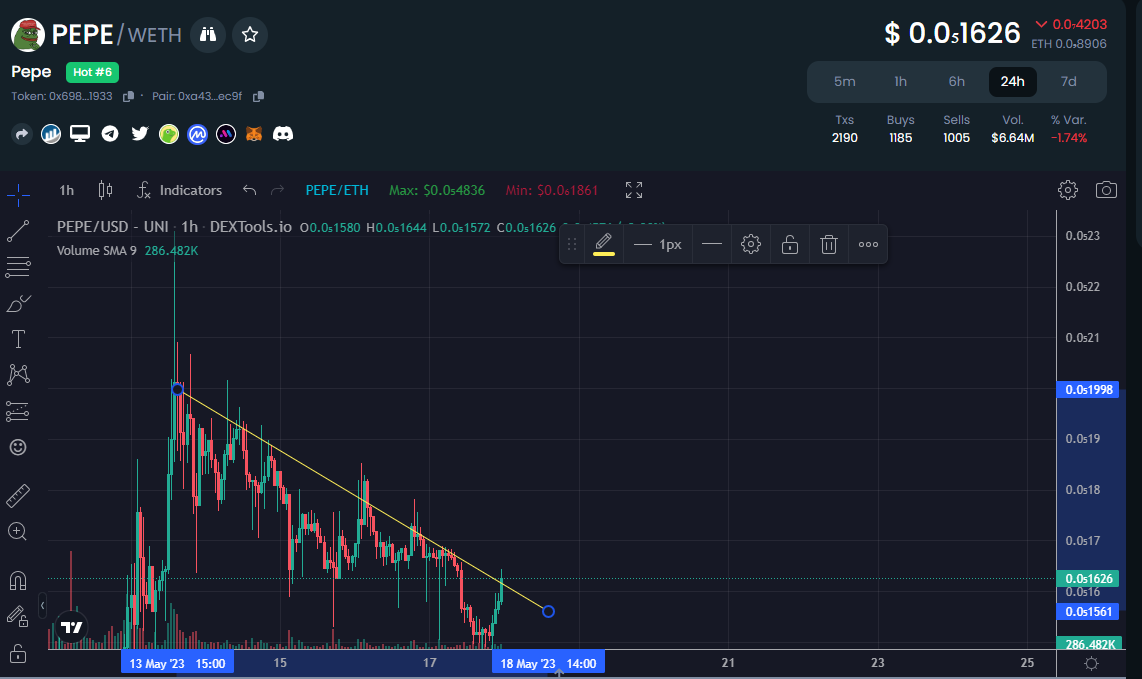Collapse the drawing toolbar side arrow
The height and width of the screenshot is (679, 1142).
point(42,605)
